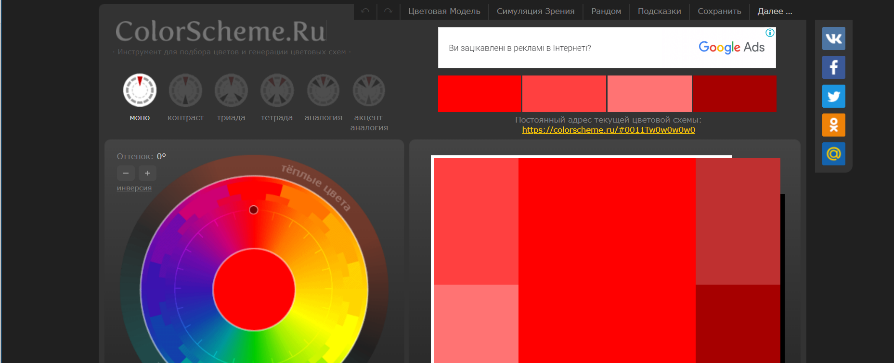This screenshot has width=894, height=363.
Task: Click Рандом menu item
Action: [606, 11]
